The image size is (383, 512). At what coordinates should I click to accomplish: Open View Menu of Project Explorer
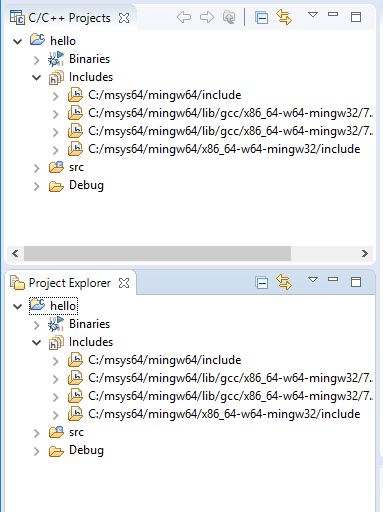coord(313,280)
